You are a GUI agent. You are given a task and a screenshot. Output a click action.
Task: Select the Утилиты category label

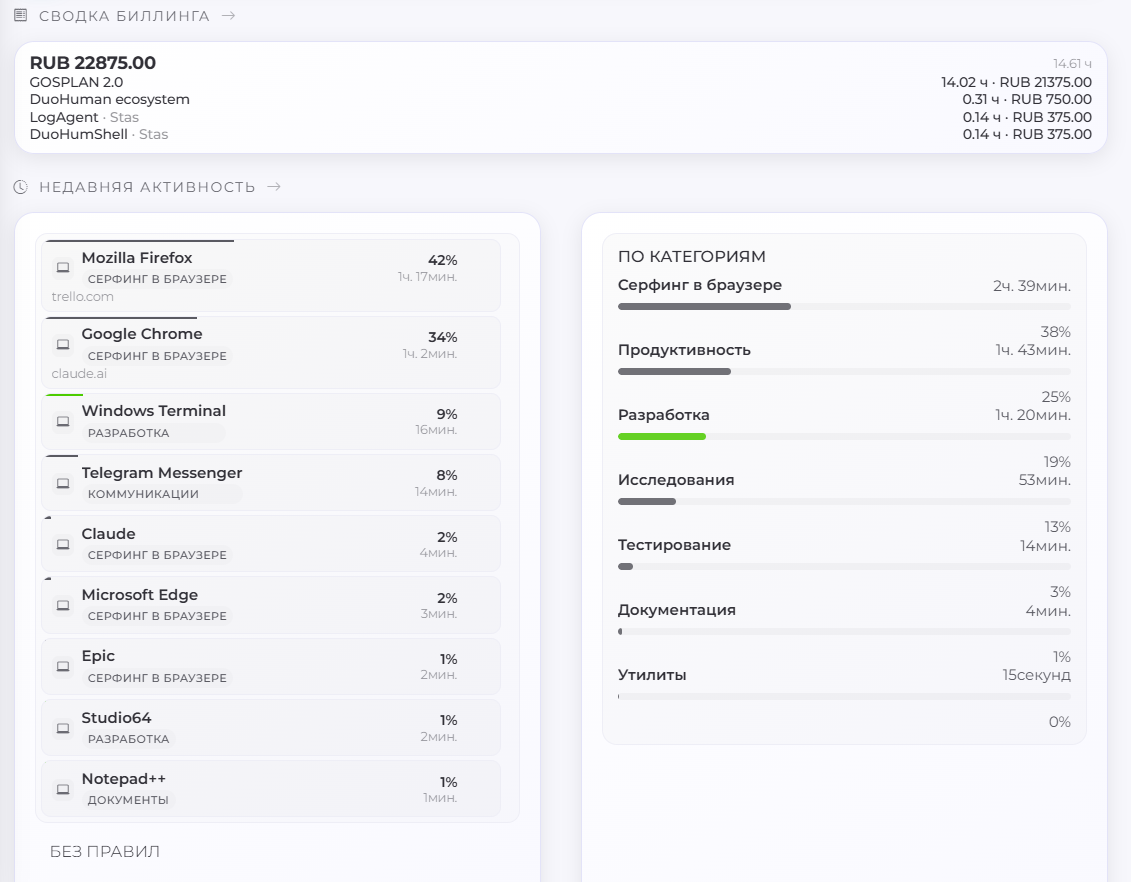pos(652,675)
